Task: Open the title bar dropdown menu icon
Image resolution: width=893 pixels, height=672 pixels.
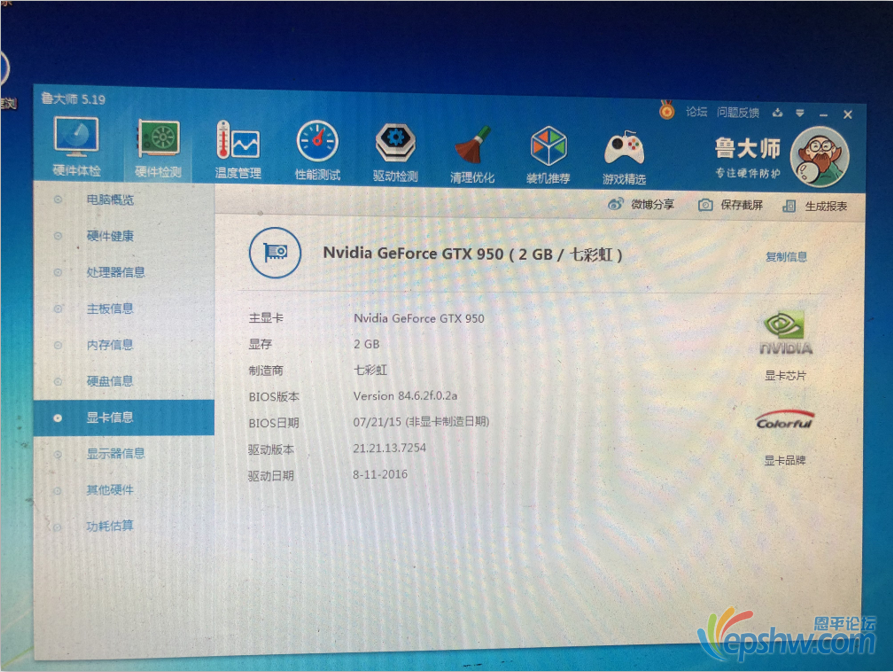Action: (800, 113)
